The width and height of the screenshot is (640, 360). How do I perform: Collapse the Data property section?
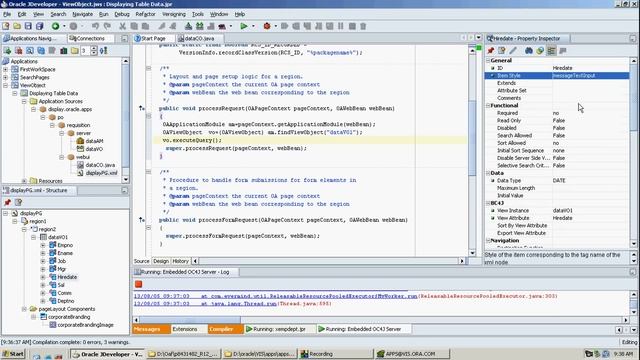tap(488, 173)
